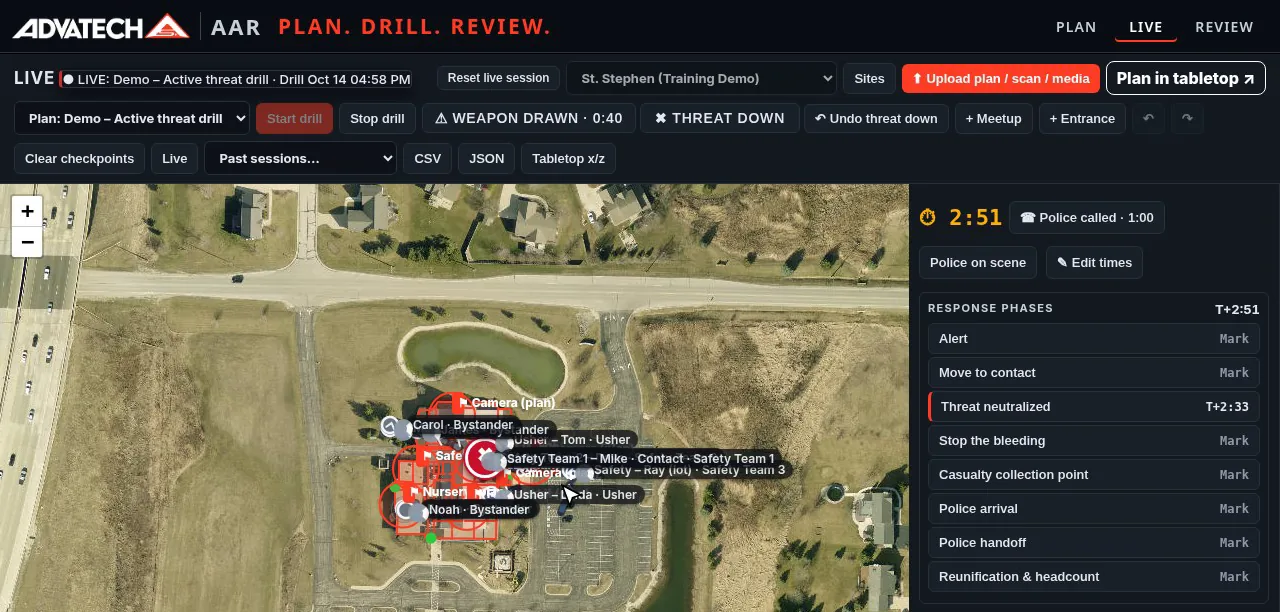Switch to the REVIEW tab
Viewport: 1280px width, 612px height.
[1224, 27]
